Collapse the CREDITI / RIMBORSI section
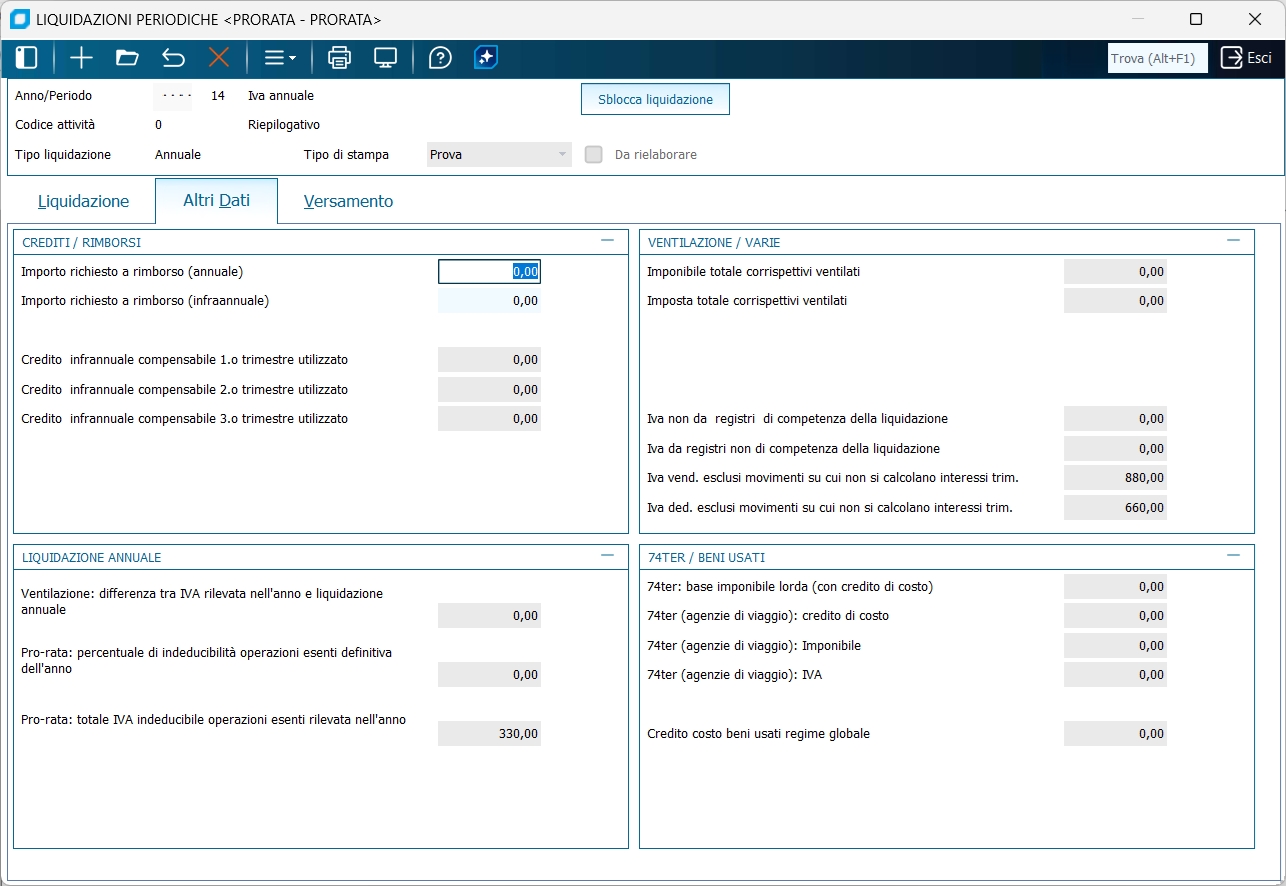 click(607, 241)
